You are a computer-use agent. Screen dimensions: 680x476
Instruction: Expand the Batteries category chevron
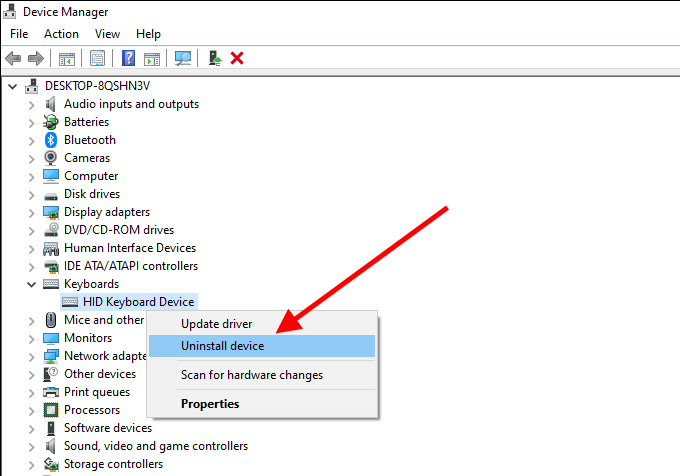pos(31,123)
